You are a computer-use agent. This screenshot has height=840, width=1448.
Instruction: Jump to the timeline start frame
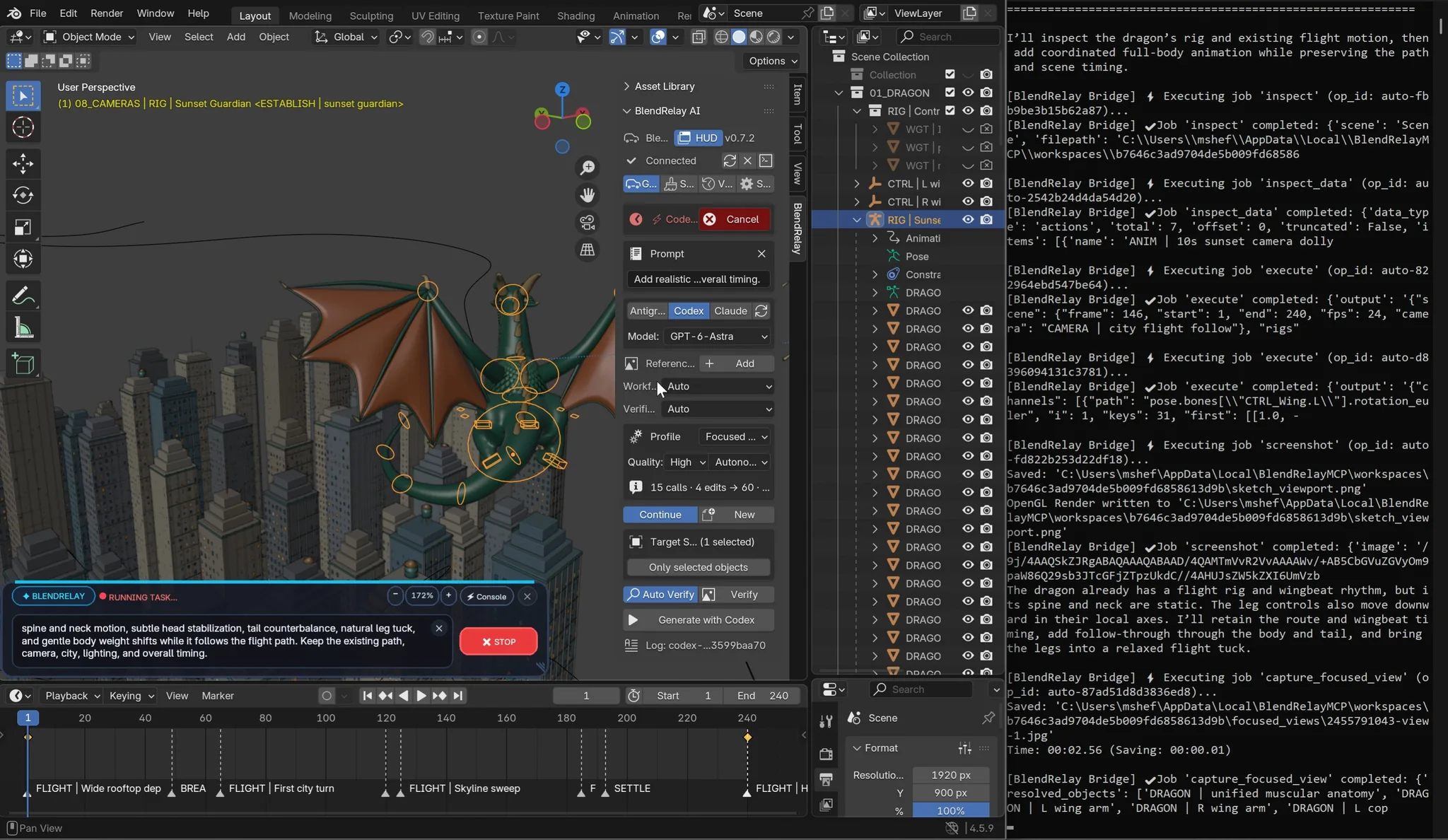click(367, 696)
